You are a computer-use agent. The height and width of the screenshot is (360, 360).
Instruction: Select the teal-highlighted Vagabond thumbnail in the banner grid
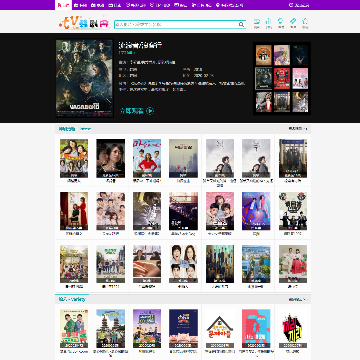tap(264, 78)
